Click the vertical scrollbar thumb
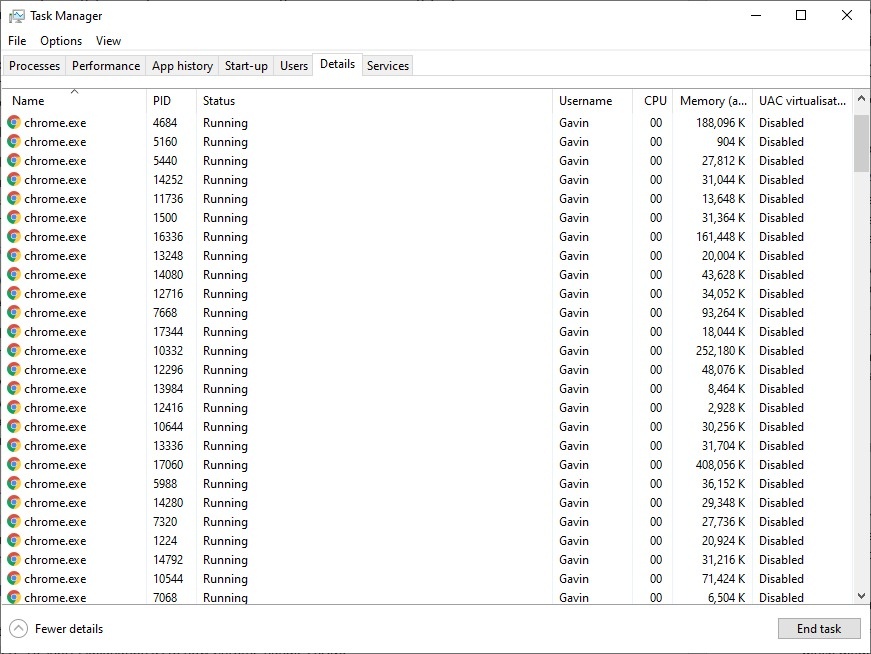 [862, 143]
